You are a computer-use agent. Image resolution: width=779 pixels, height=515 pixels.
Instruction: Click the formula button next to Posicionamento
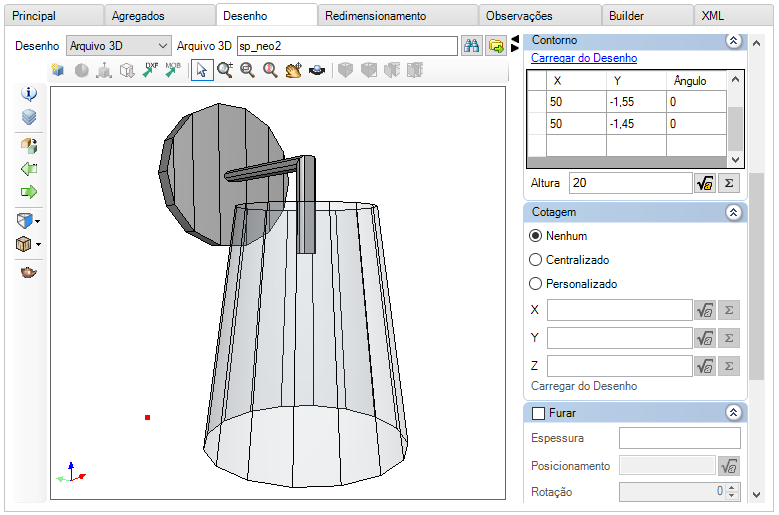tap(729, 466)
